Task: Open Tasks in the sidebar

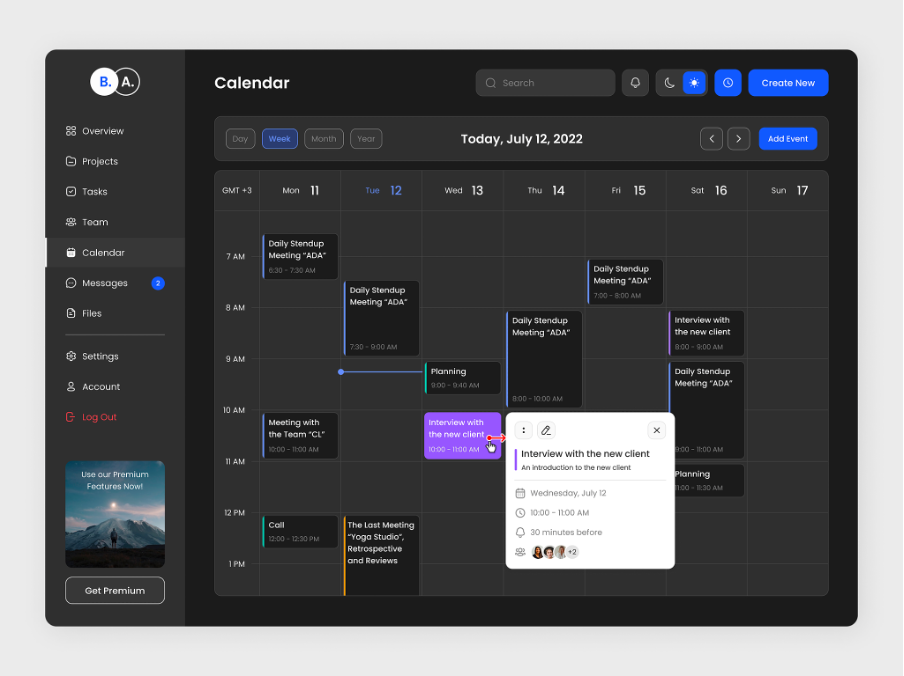Action: click(115, 191)
